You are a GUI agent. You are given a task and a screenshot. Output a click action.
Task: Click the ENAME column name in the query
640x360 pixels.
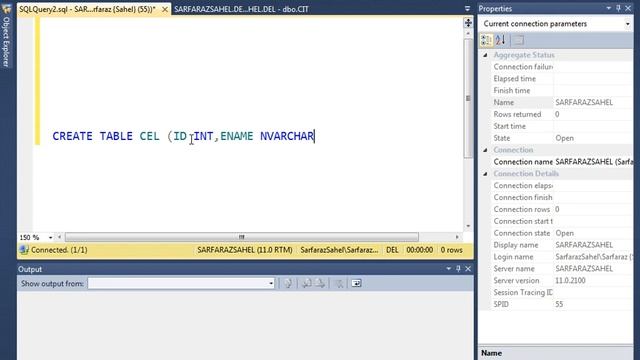pyautogui.click(x=236, y=136)
